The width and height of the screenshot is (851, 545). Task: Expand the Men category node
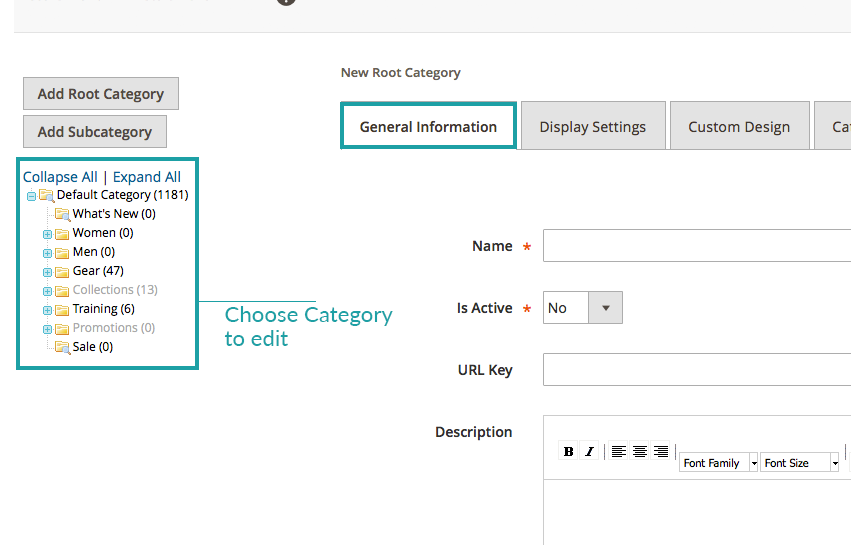click(47, 254)
